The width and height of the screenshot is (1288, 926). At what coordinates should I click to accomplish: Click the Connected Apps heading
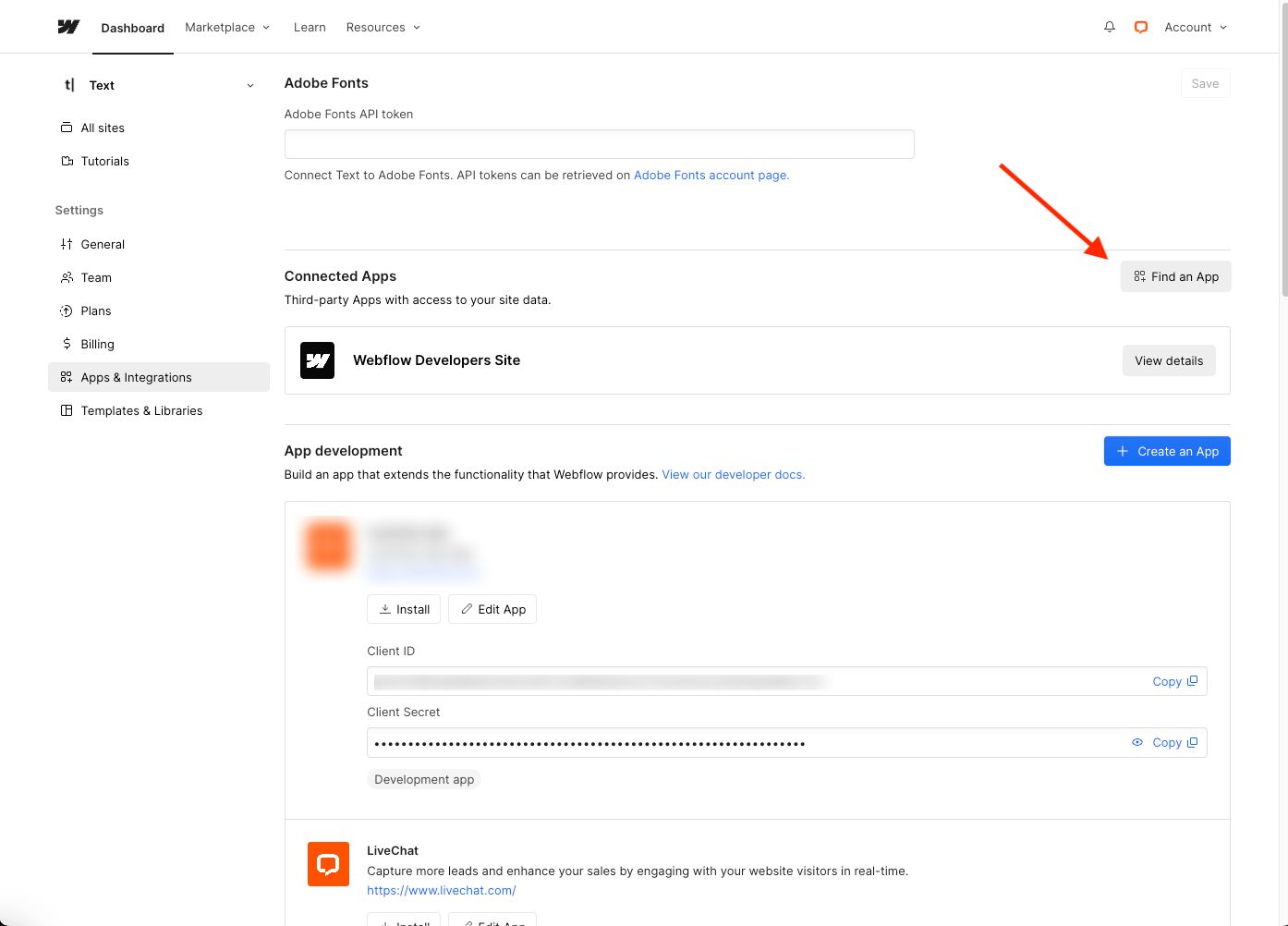point(340,275)
